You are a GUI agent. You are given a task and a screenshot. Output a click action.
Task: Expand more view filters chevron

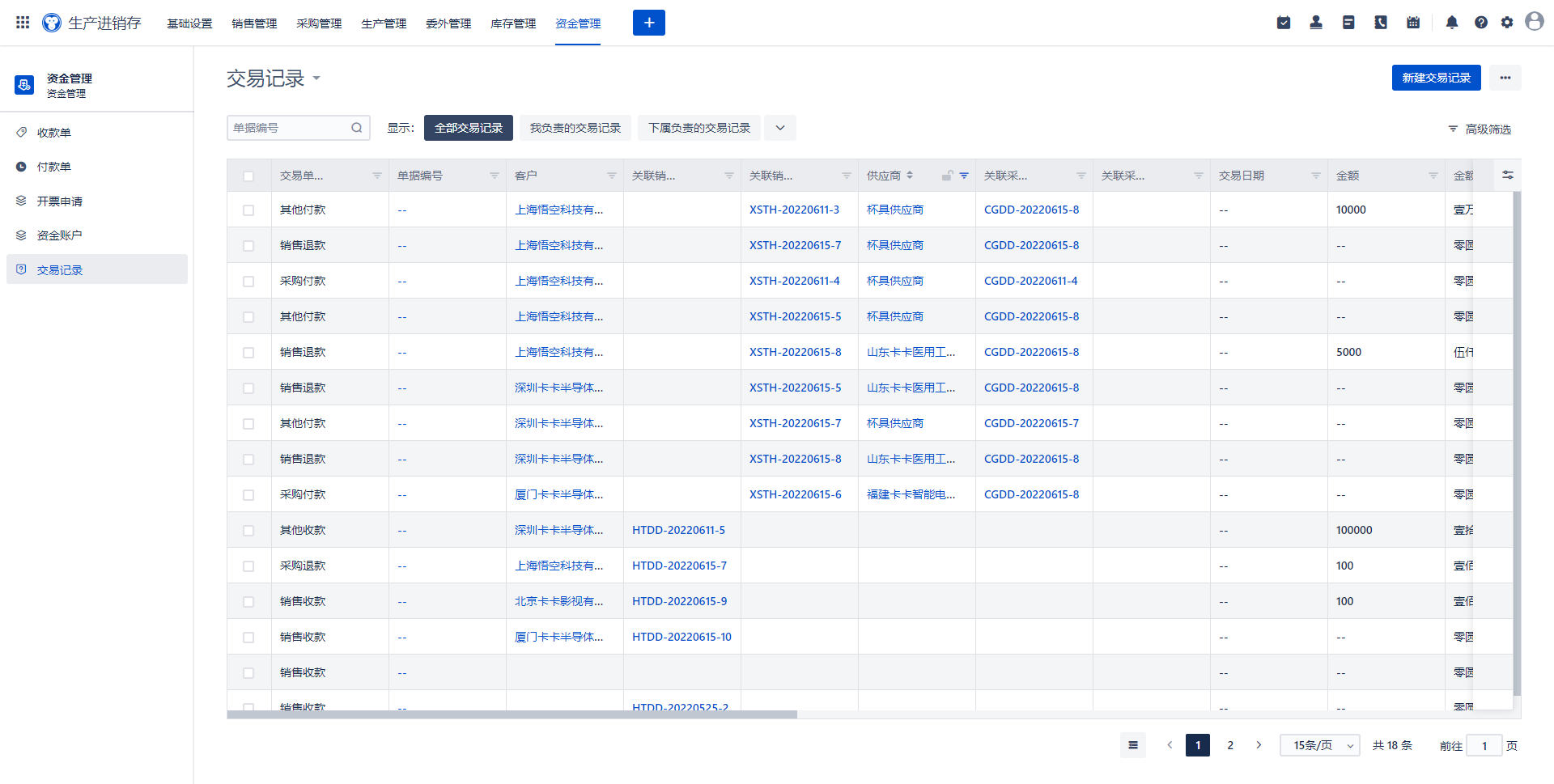coord(780,128)
